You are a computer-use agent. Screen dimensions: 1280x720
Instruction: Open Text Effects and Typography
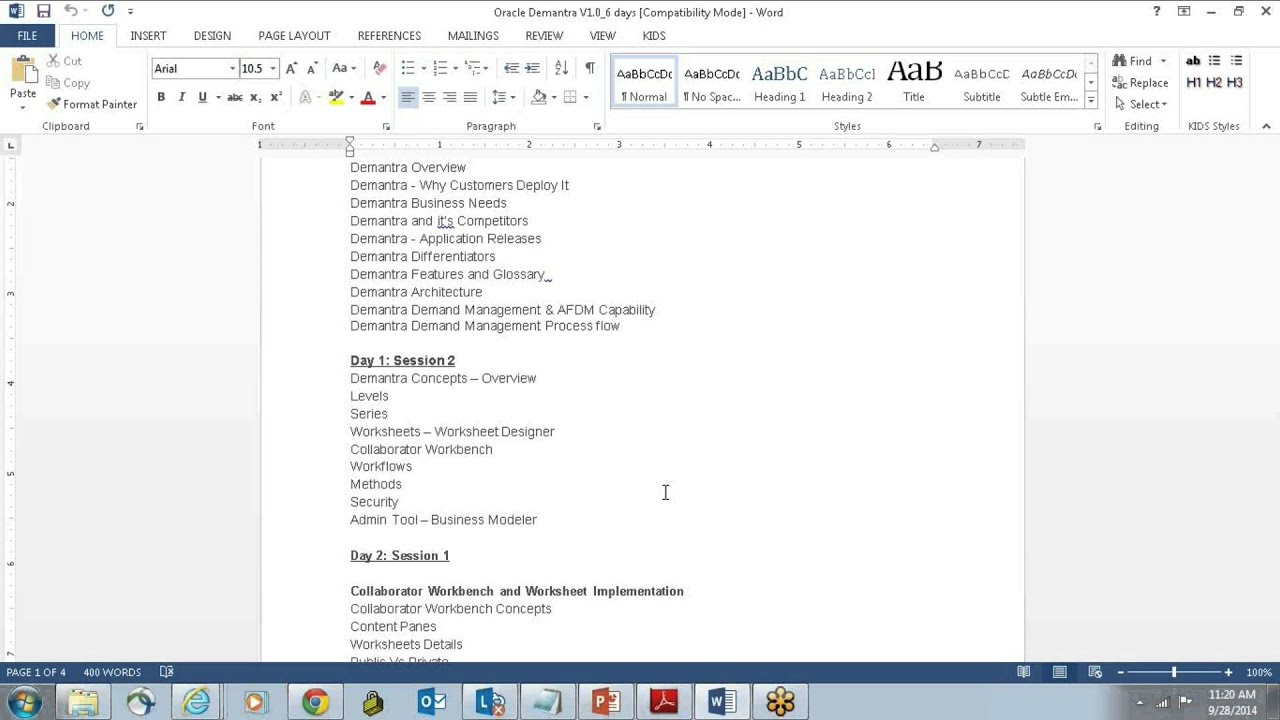point(306,97)
